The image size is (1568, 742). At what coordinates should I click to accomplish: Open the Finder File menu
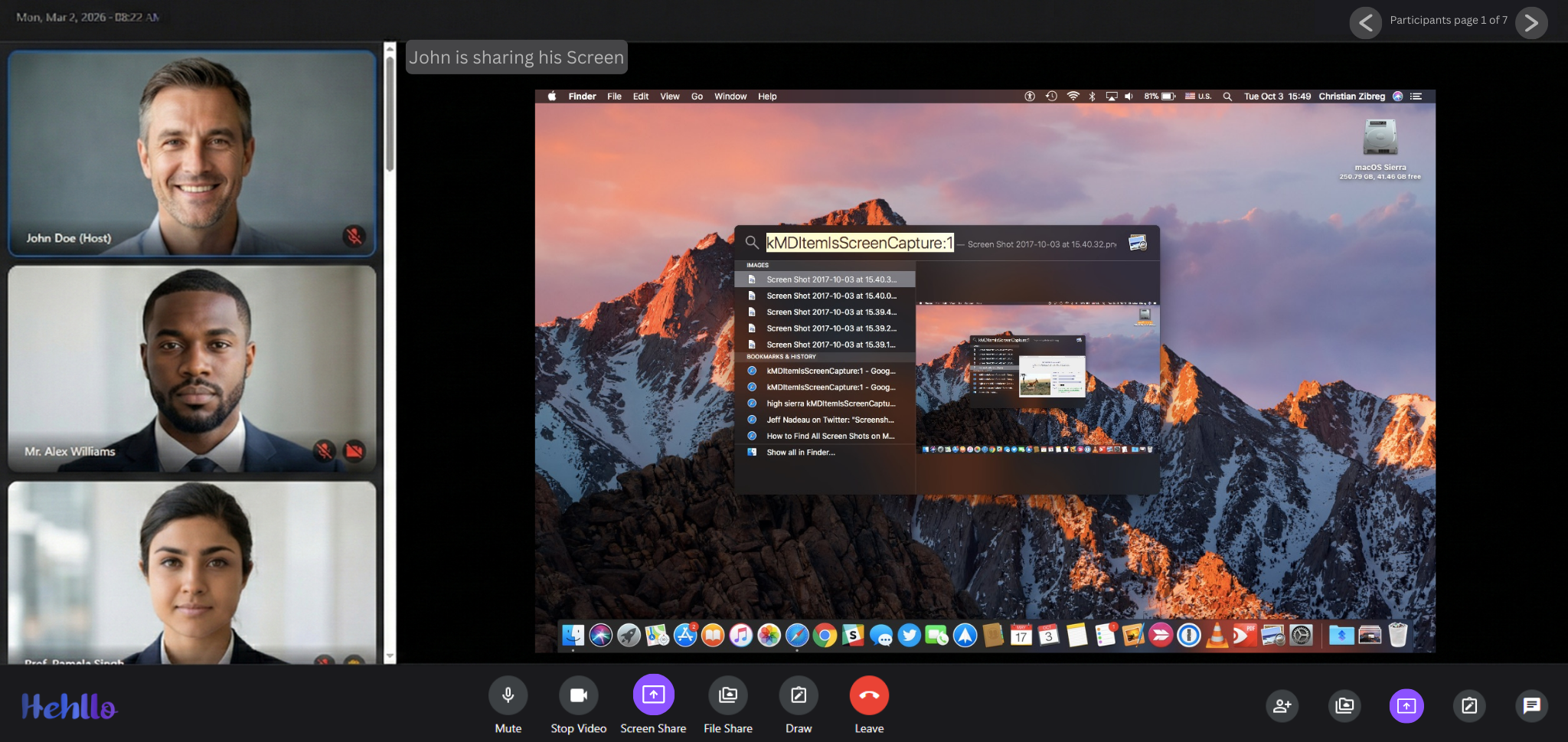coord(613,96)
